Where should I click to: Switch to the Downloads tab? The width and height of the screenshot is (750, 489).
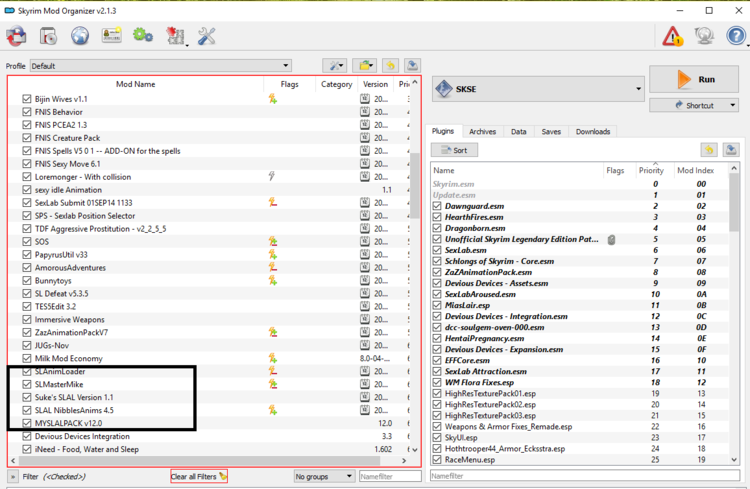tap(593, 132)
